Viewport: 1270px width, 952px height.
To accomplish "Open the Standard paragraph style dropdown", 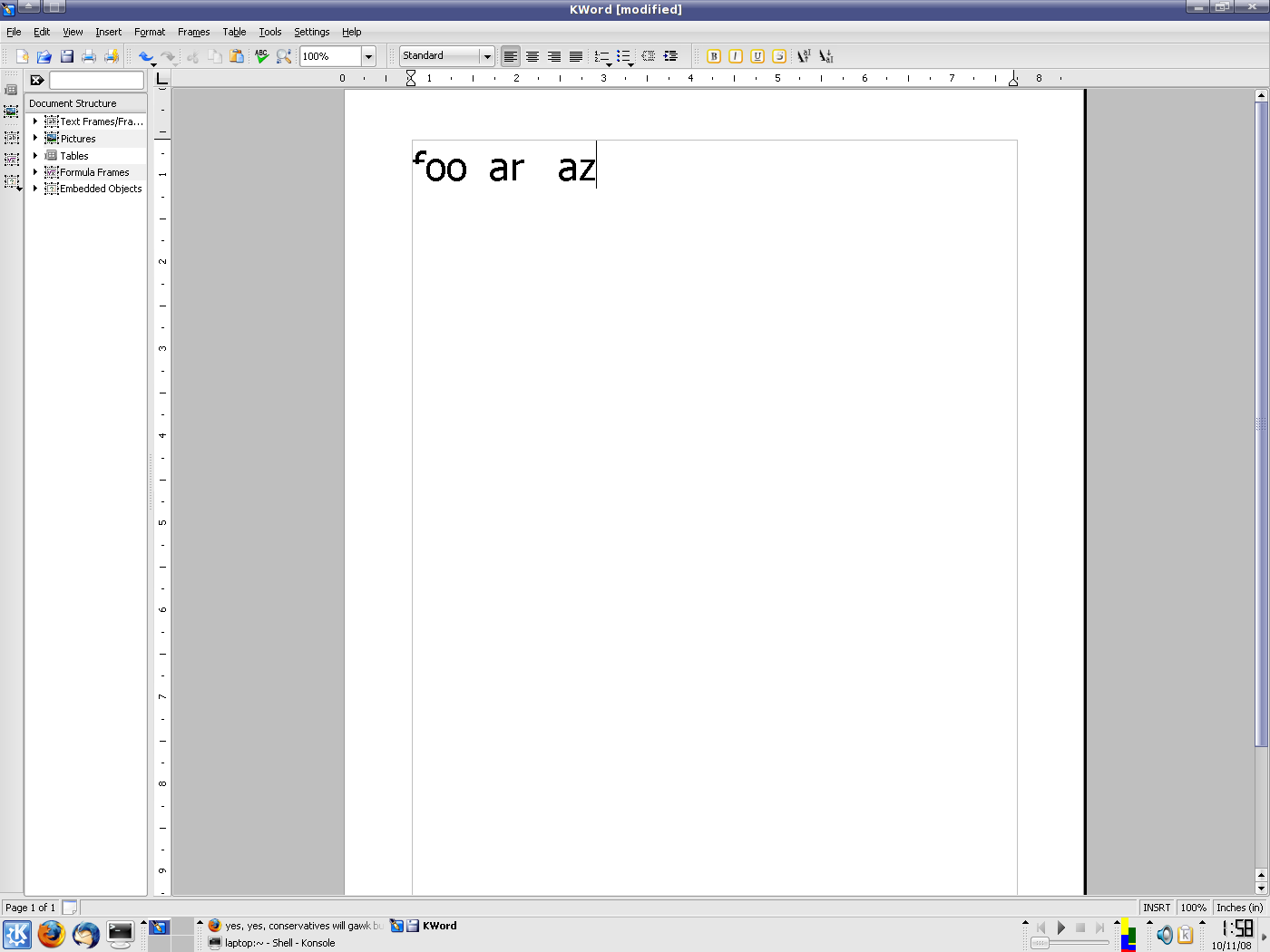I will coord(487,56).
